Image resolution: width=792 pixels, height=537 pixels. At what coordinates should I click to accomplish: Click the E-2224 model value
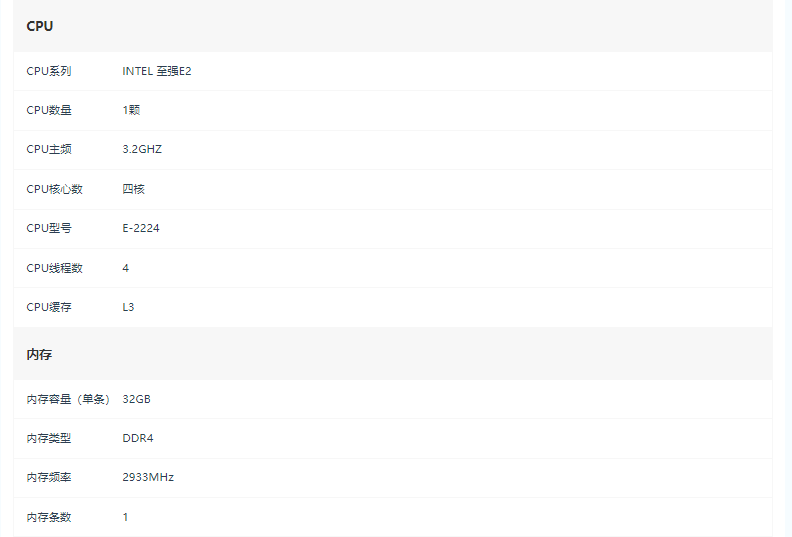[141, 228]
